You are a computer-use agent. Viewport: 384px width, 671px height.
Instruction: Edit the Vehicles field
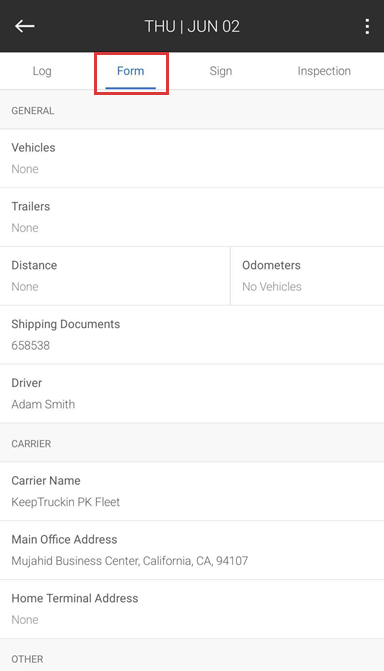[x=192, y=158]
